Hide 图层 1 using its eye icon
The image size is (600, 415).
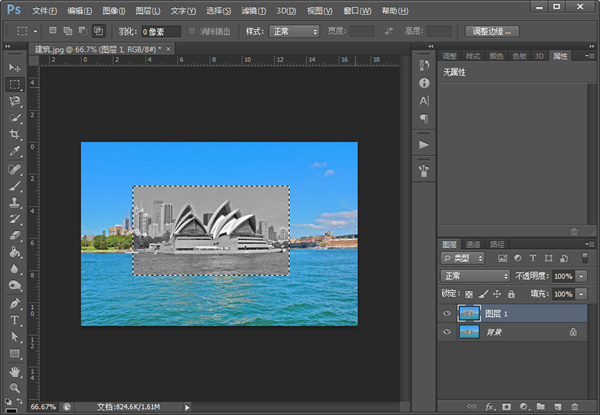447,313
